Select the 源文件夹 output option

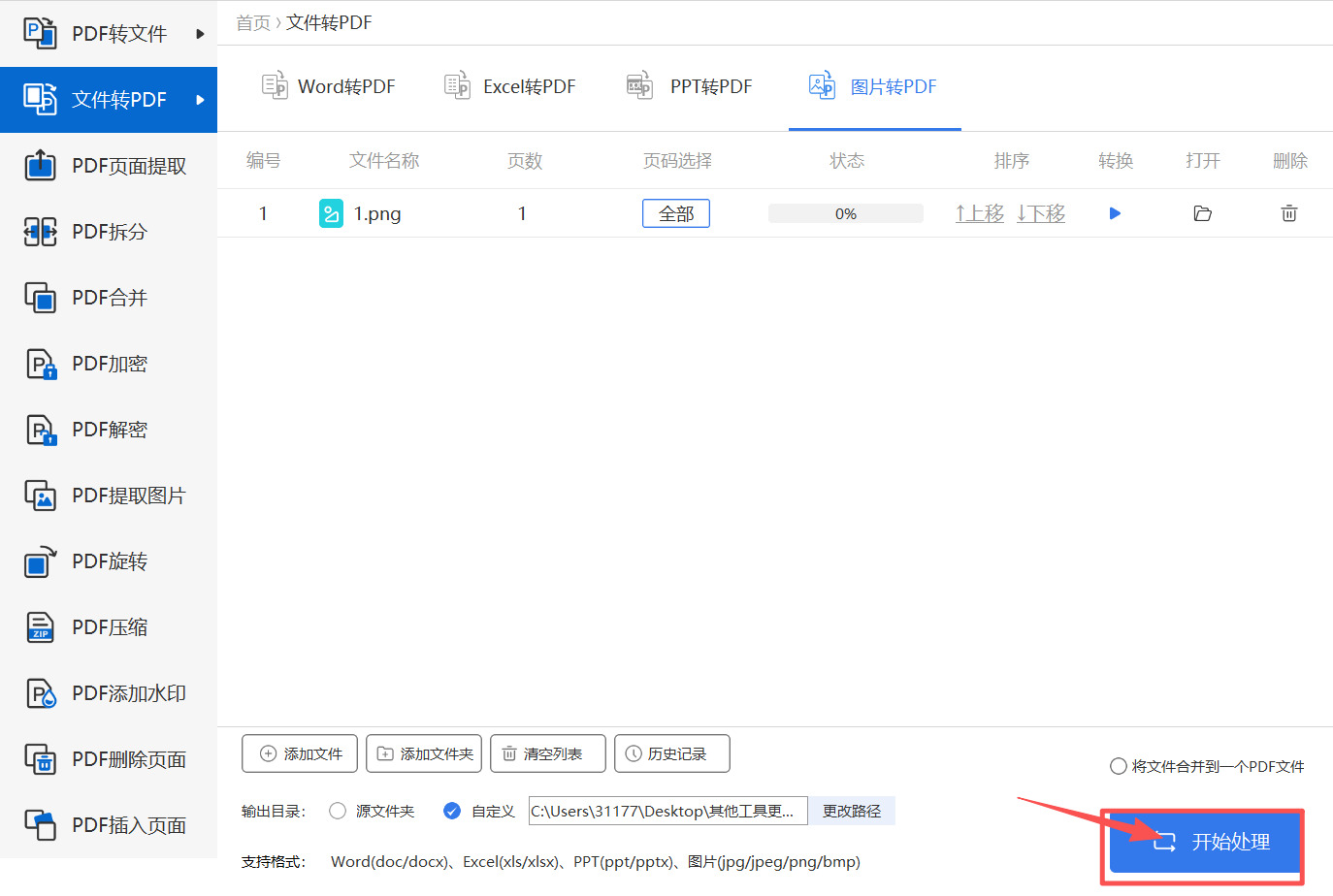tap(337, 811)
